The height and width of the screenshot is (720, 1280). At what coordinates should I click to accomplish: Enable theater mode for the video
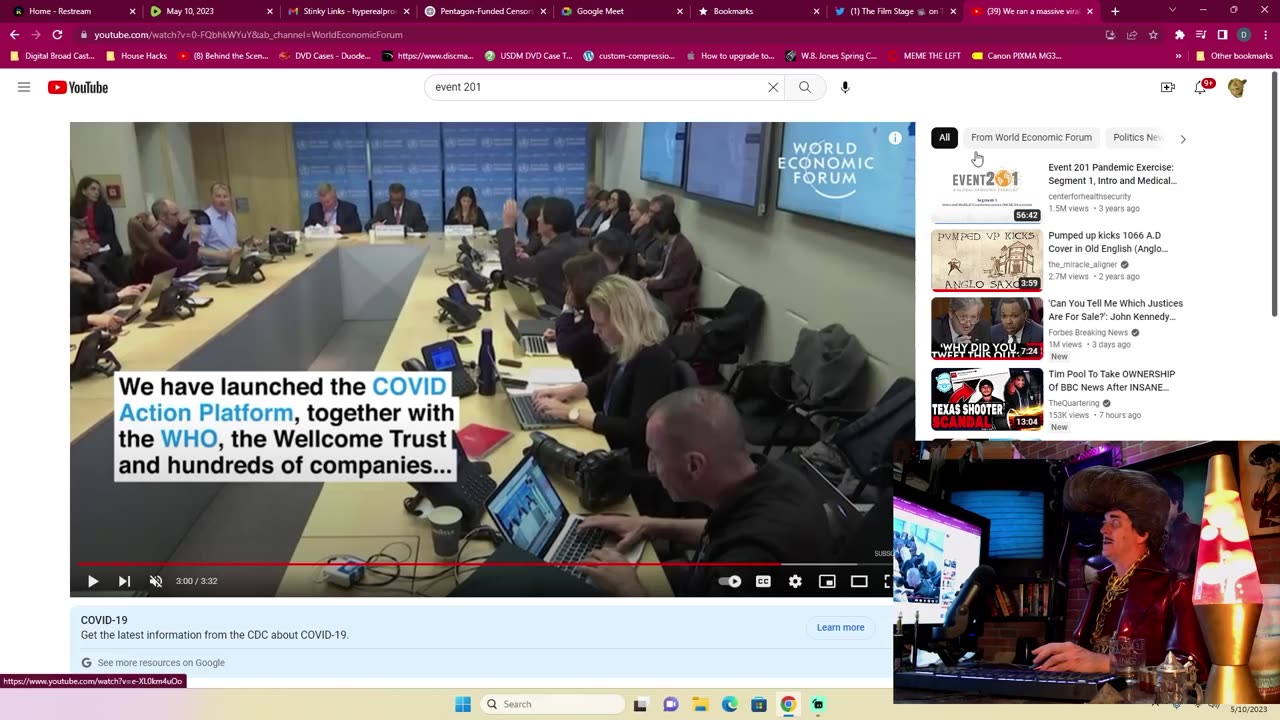[859, 581]
